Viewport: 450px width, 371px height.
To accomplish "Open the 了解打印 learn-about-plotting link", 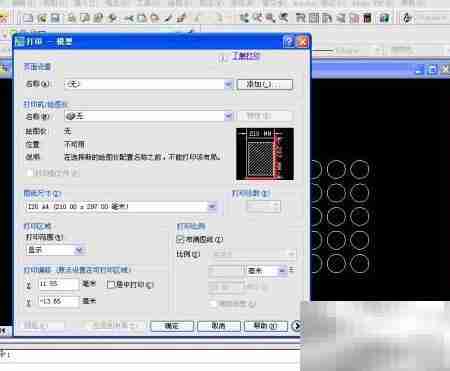I will click(246, 56).
